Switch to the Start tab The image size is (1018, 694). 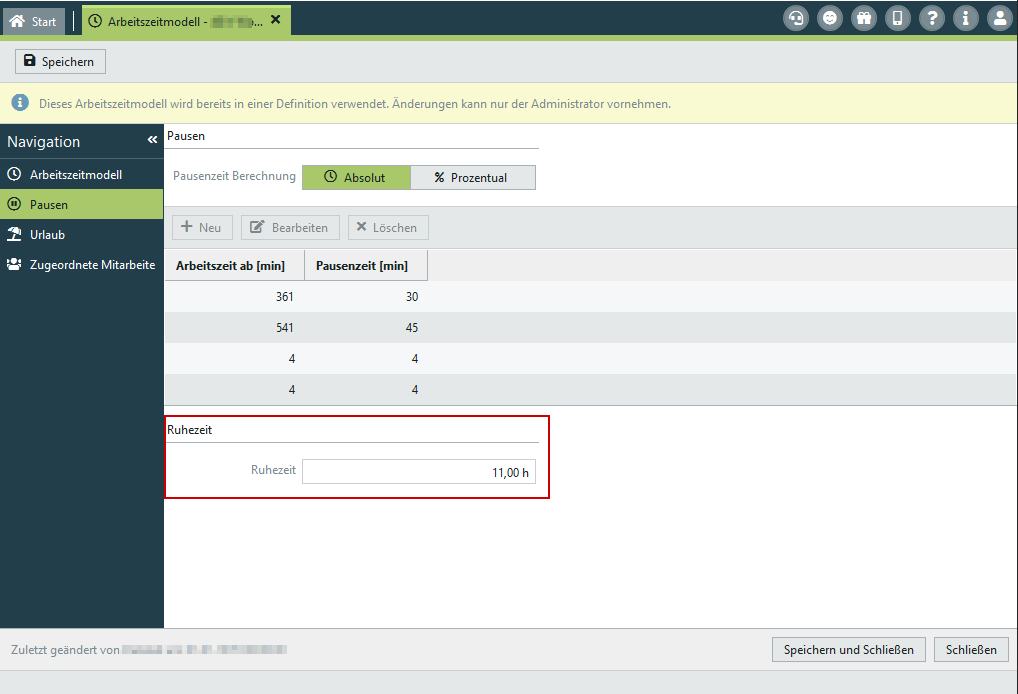(x=34, y=21)
